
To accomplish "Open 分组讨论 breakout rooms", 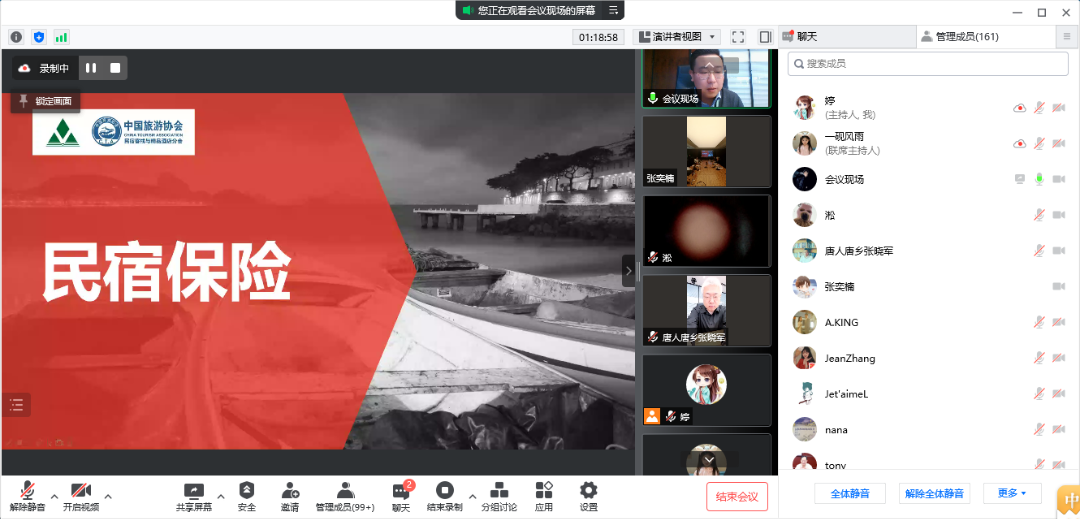I will pyautogui.click(x=499, y=496).
